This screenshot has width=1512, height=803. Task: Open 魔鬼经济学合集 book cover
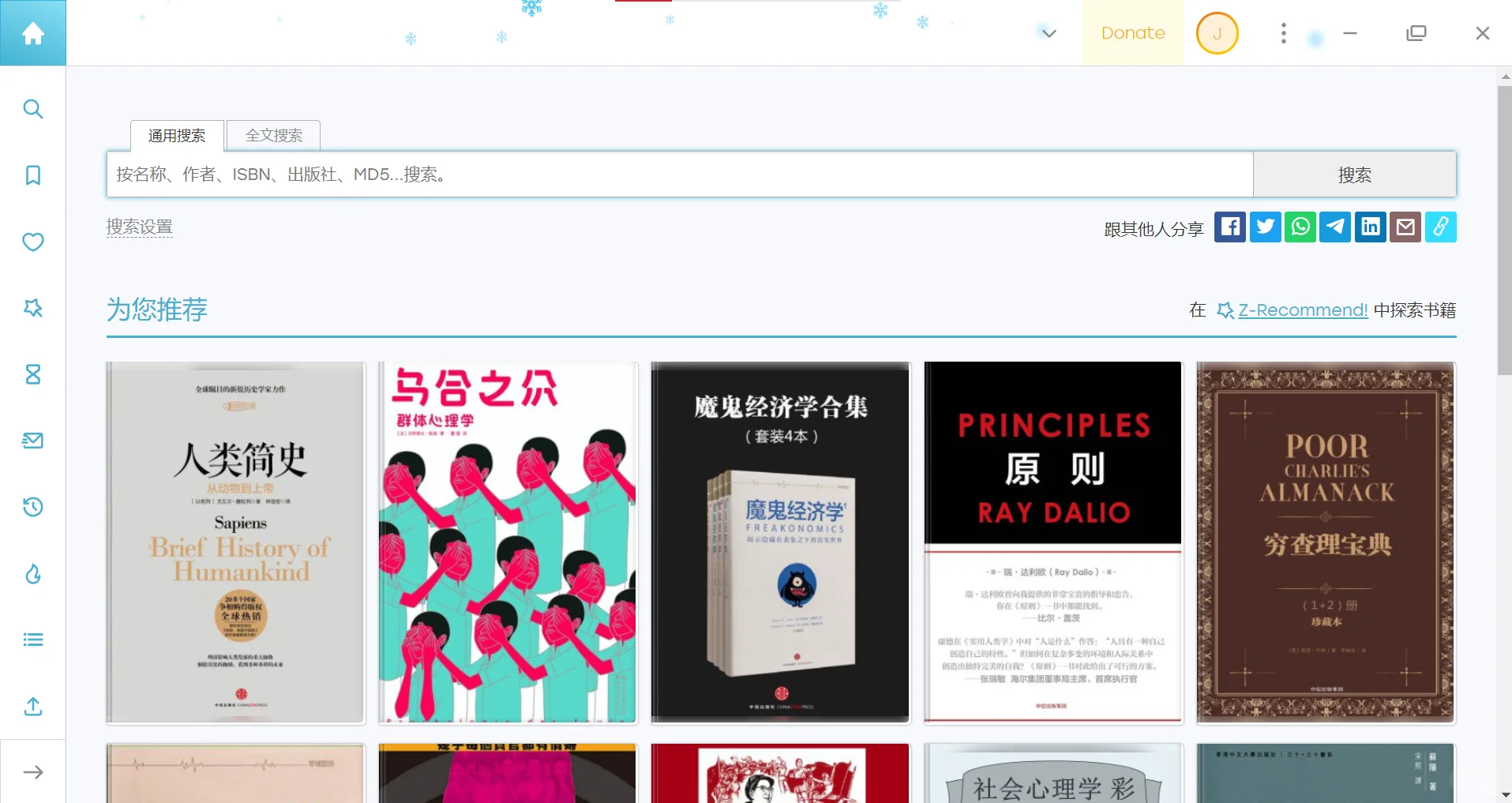click(780, 542)
